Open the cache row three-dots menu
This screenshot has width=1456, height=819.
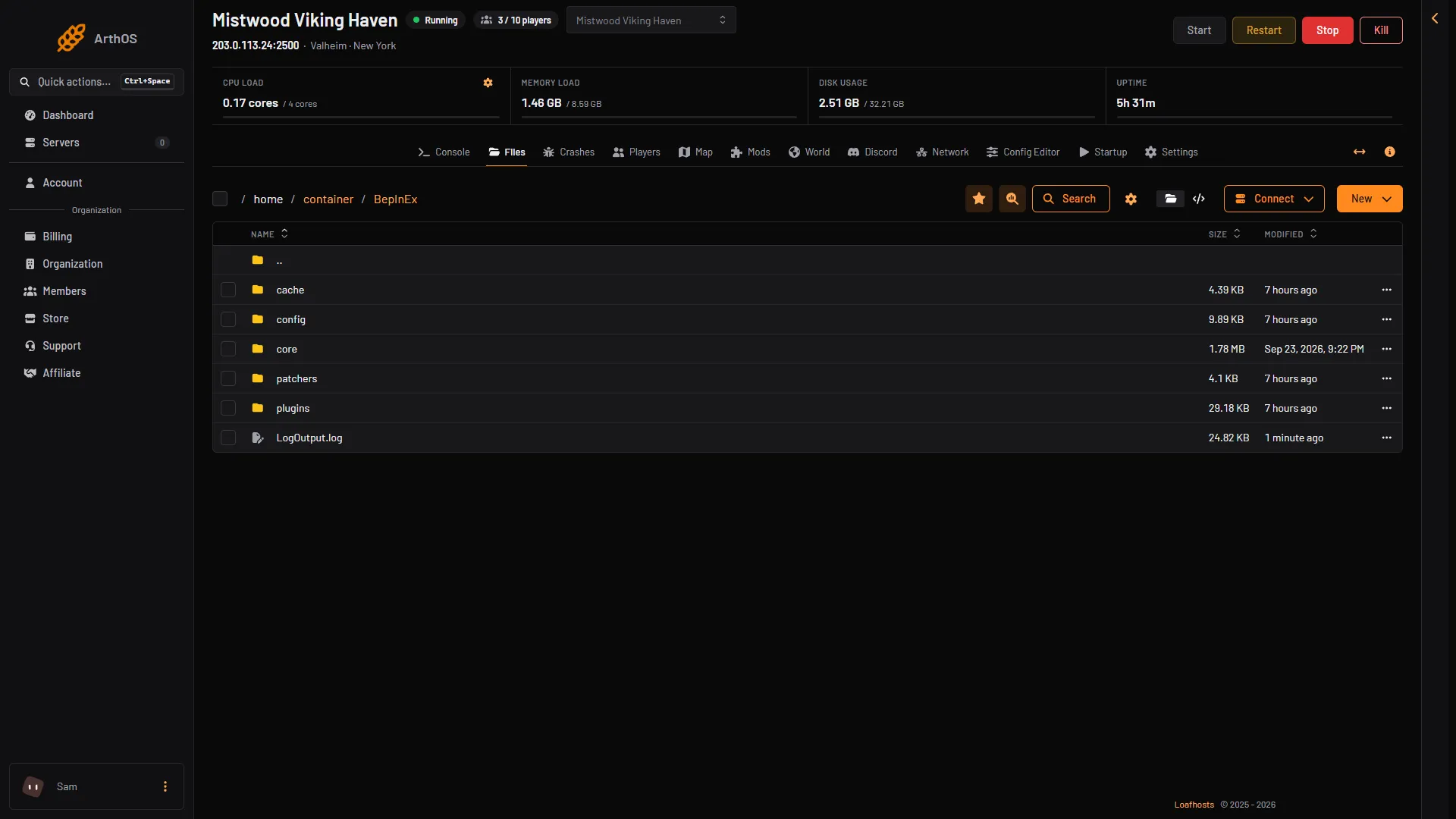(x=1386, y=290)
